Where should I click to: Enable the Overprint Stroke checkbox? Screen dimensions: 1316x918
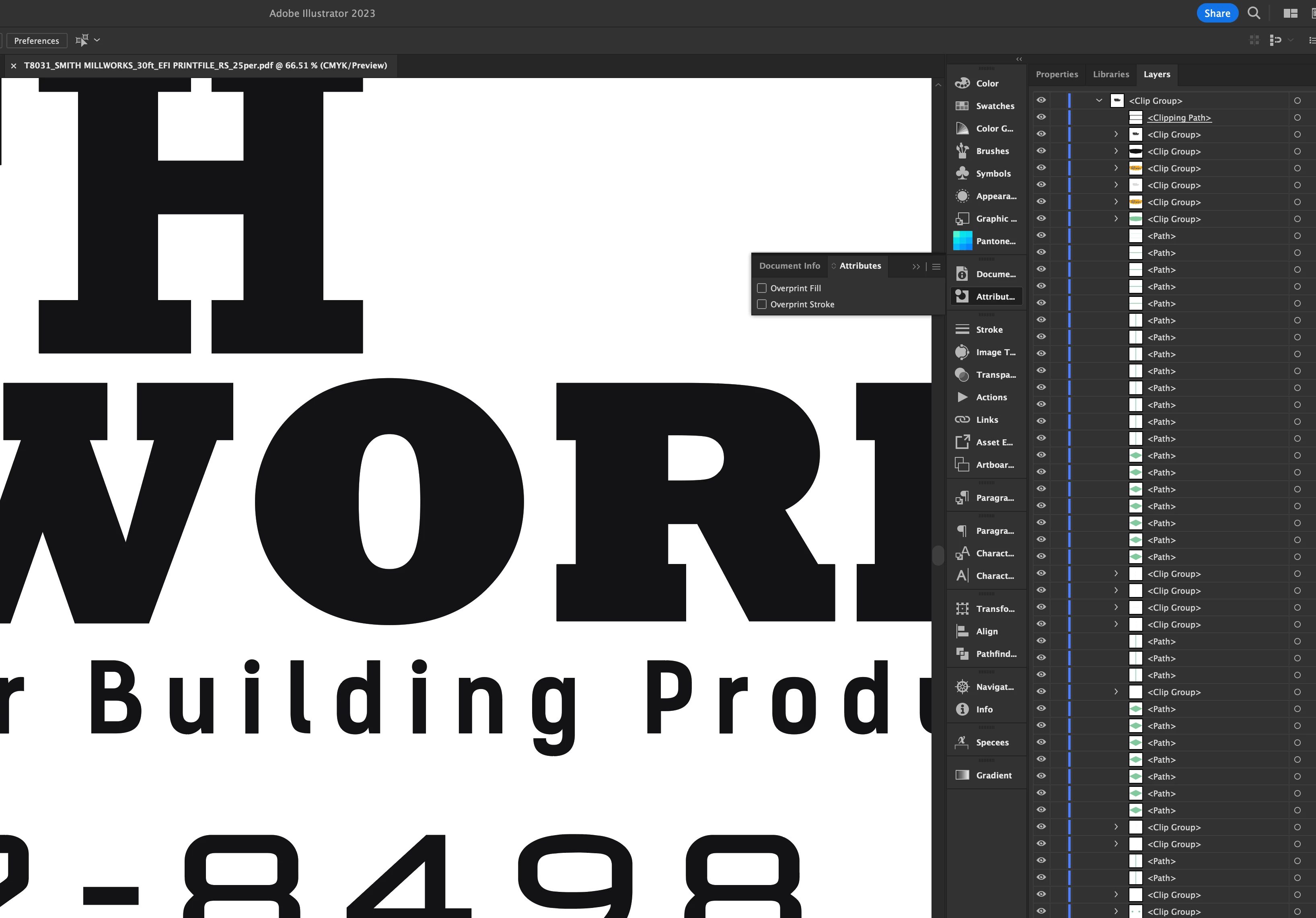[762, 305]
